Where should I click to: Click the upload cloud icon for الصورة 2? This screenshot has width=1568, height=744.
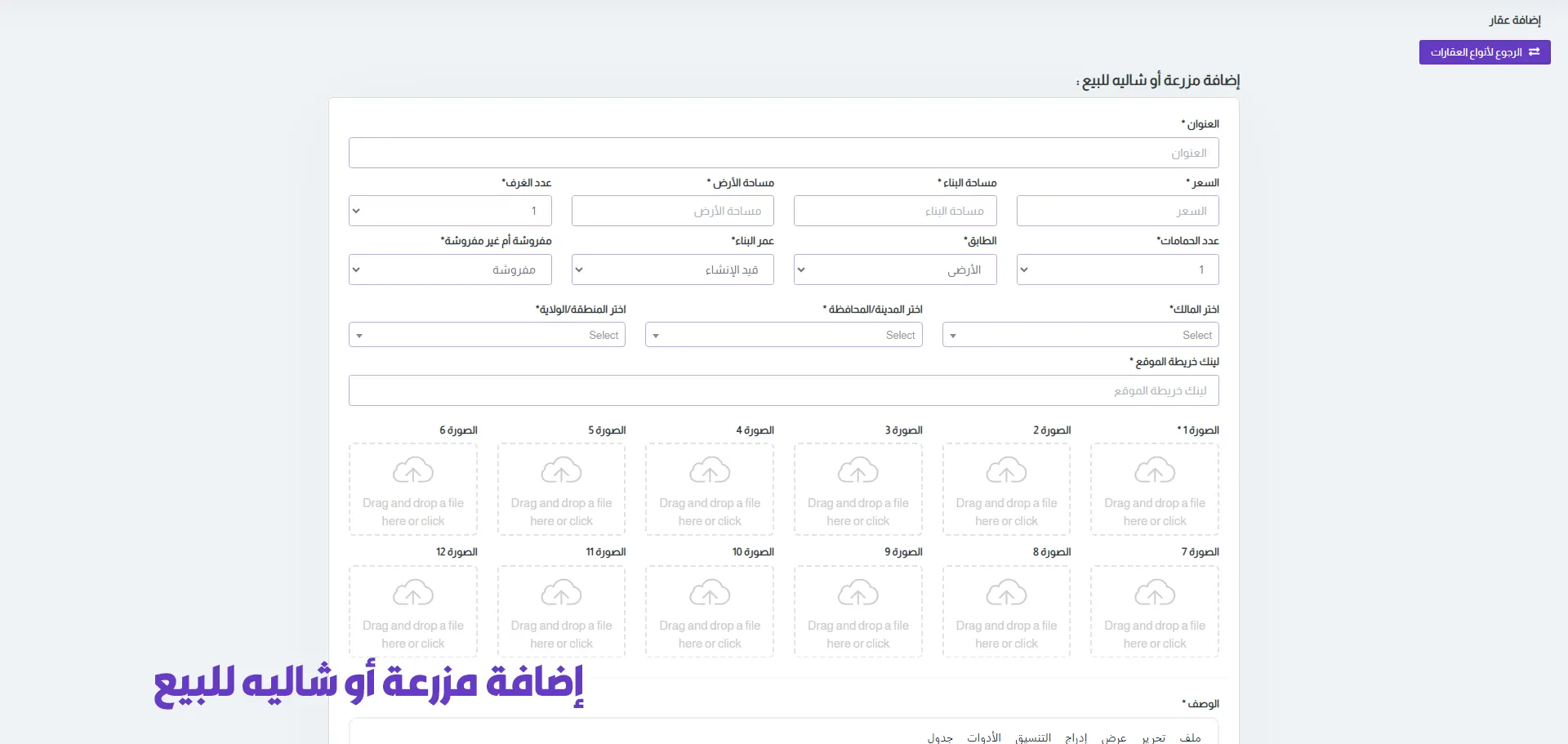(1006, 470)
